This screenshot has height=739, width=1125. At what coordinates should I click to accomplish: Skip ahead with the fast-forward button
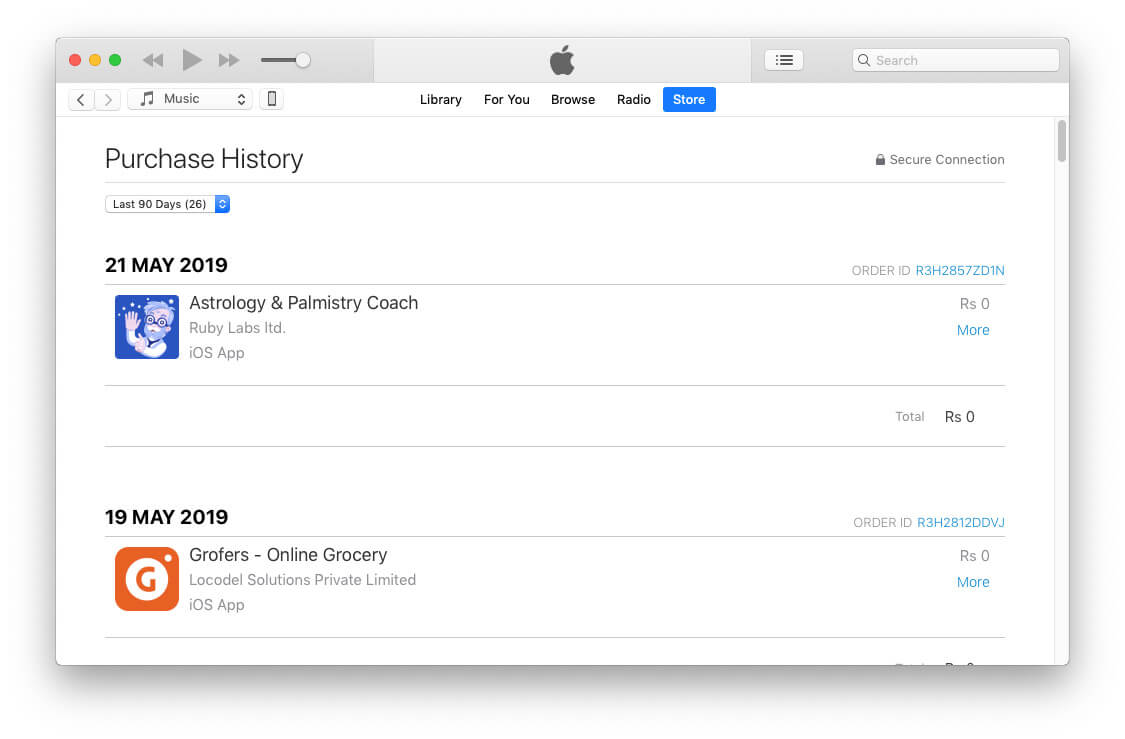229,60
